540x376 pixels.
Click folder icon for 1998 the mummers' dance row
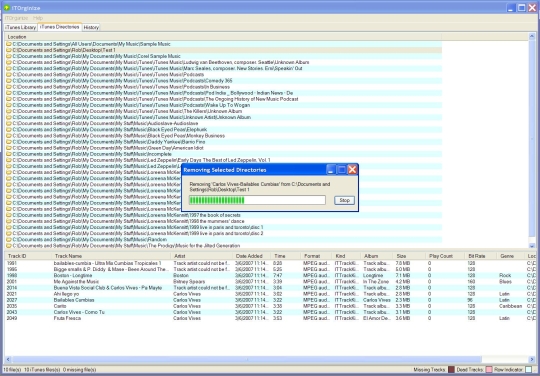click(9, 221)
